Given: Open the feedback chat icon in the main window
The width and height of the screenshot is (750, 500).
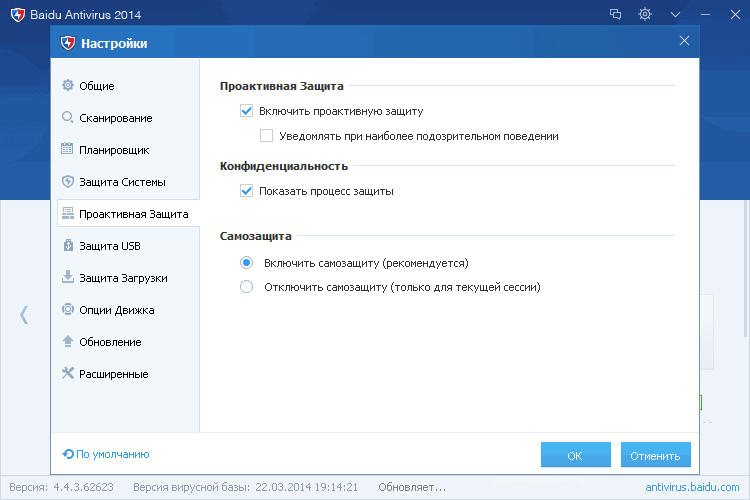Looking at the screenshot, I should pos(616,14).
